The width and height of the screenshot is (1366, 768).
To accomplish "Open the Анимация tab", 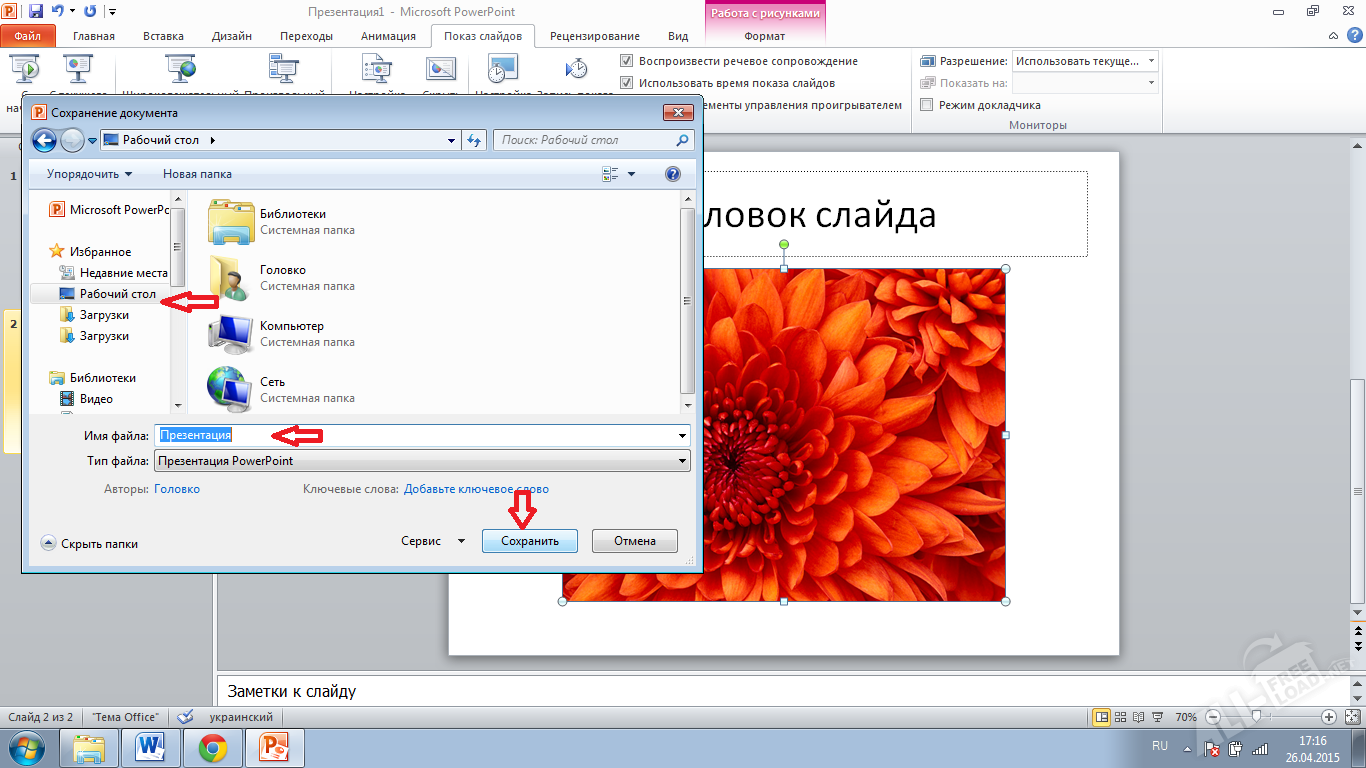I will (x=388, y=35).
